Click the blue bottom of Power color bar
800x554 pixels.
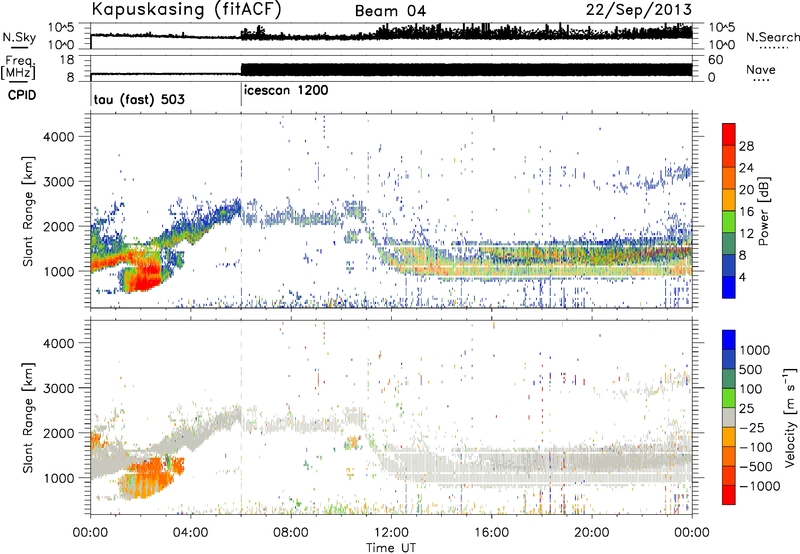pyautogui.click(x=729, y=287)
